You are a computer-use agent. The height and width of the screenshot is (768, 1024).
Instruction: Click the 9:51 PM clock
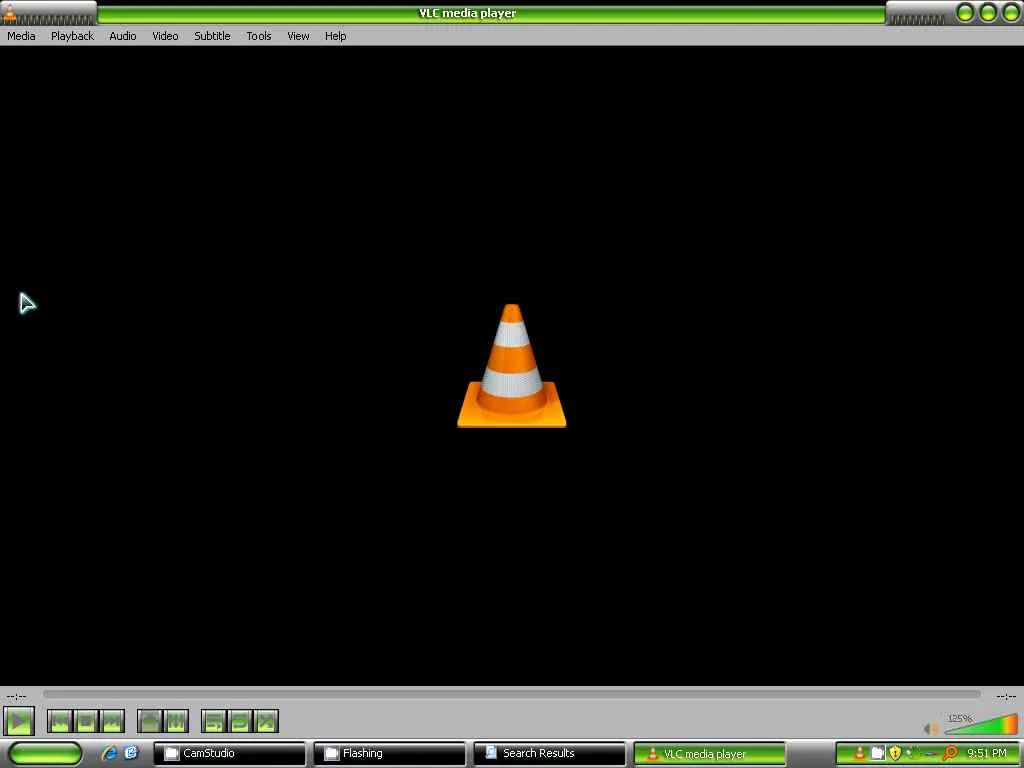click(987, 753)
